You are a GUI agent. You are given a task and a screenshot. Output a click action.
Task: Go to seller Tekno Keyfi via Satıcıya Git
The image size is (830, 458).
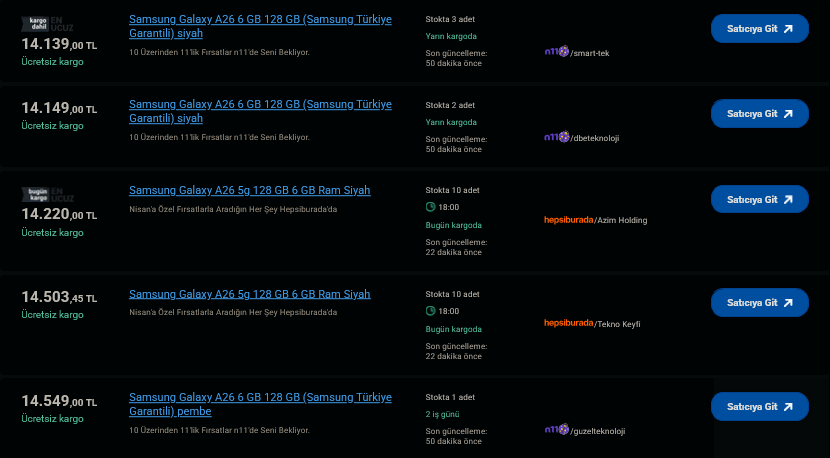760,303
